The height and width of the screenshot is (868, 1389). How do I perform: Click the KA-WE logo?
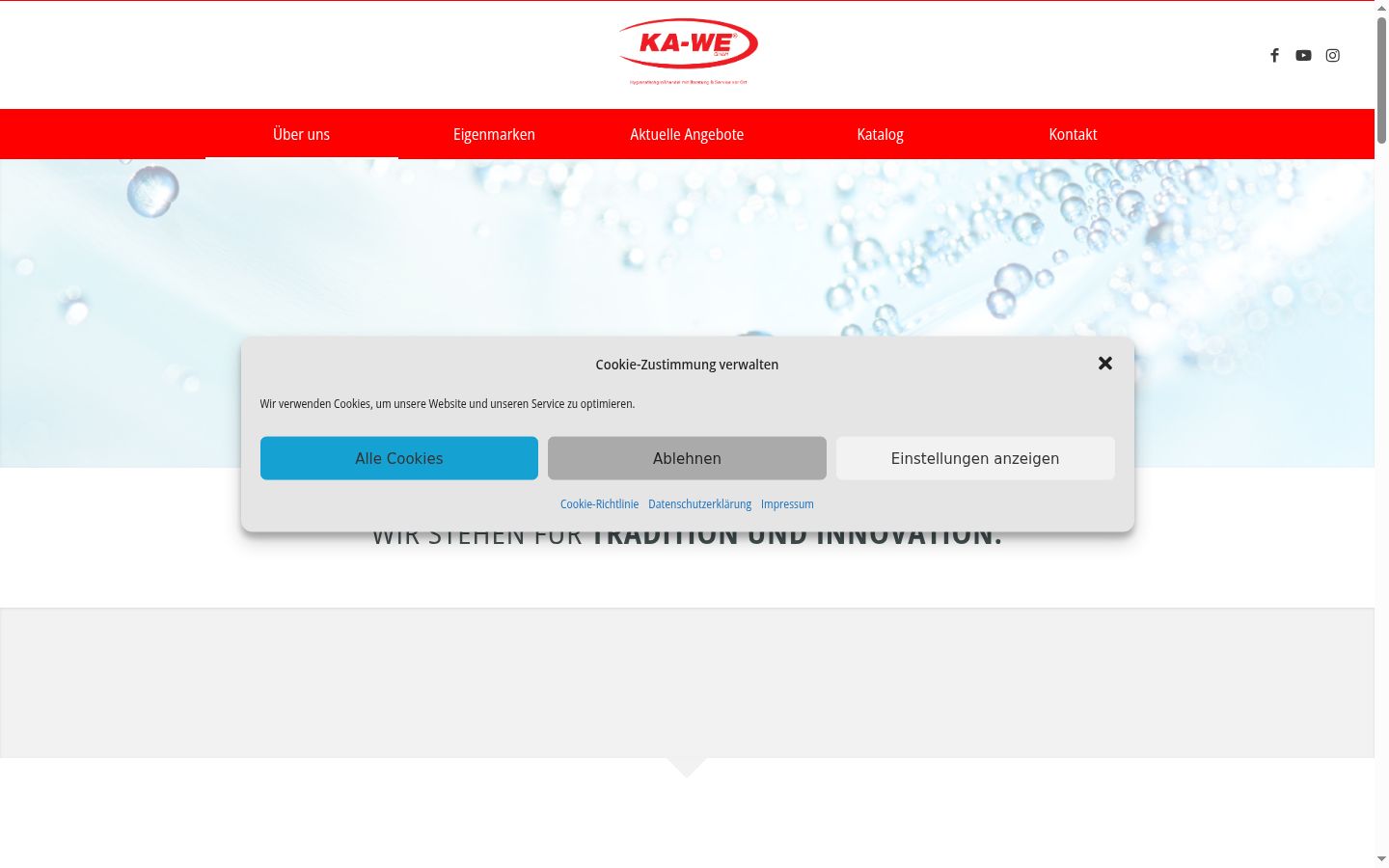click(x=688, y=52)
